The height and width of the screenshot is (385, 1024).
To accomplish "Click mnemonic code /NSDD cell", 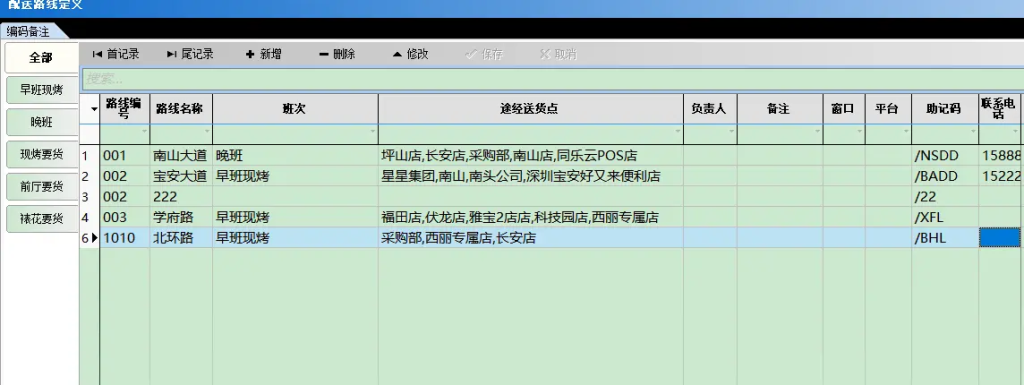I will click(945, 155).
